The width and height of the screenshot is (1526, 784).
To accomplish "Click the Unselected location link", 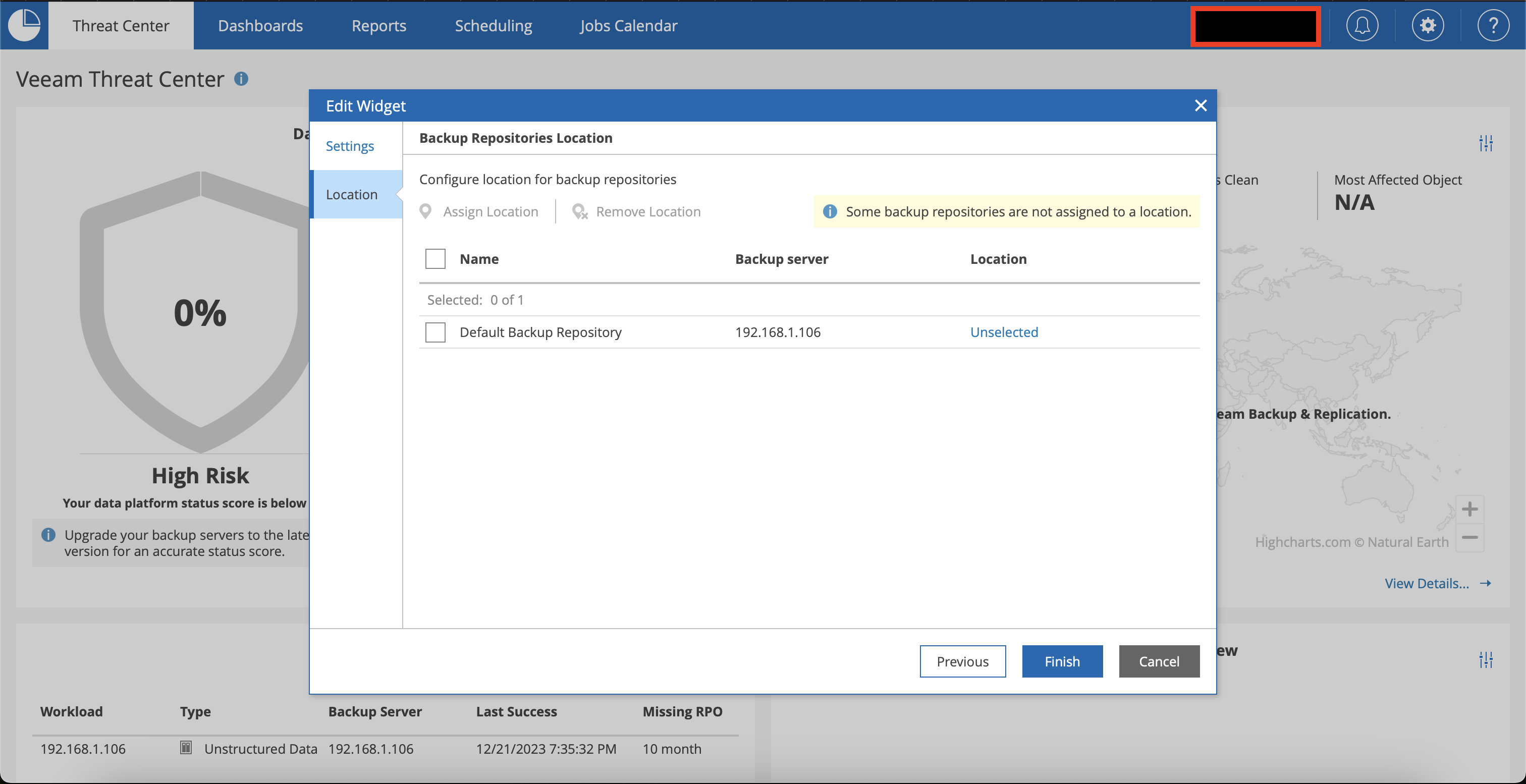I will coord(1004,332).
